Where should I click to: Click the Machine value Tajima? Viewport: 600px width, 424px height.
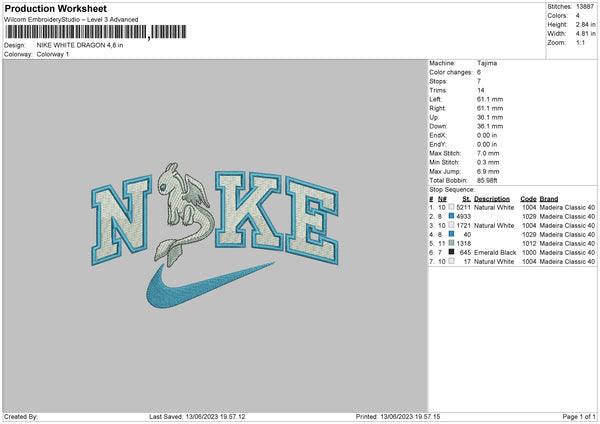[x=487, y=63]
